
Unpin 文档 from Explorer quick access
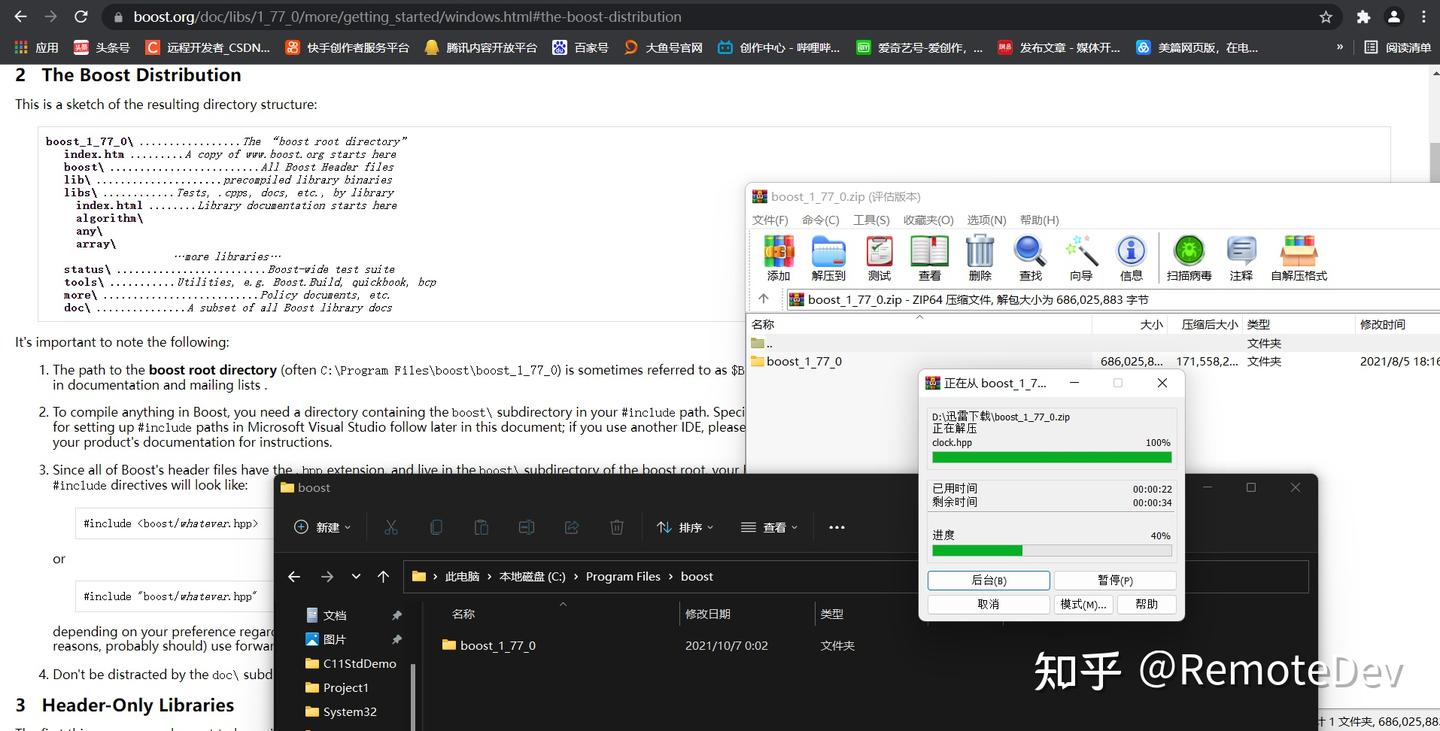coord(395,616)
